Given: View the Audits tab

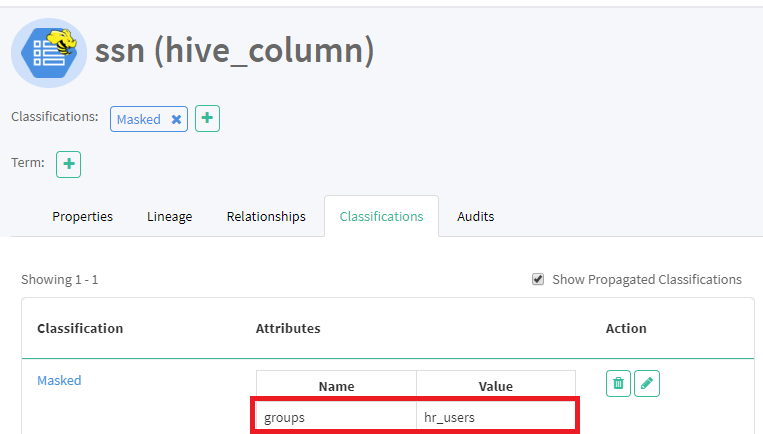Looking at the screenshot, I should tap(476, 216).
